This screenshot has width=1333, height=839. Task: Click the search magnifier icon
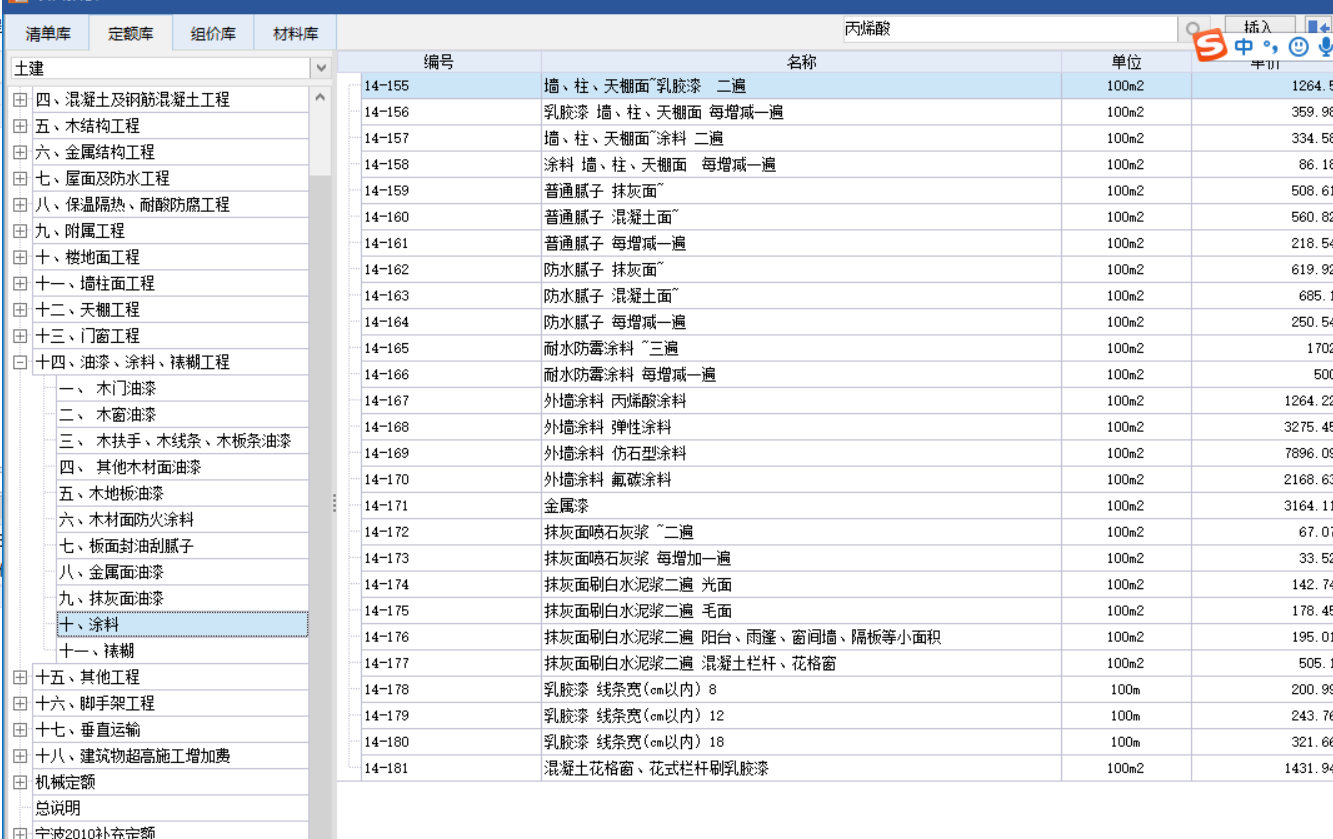(x=1192, y=30)
